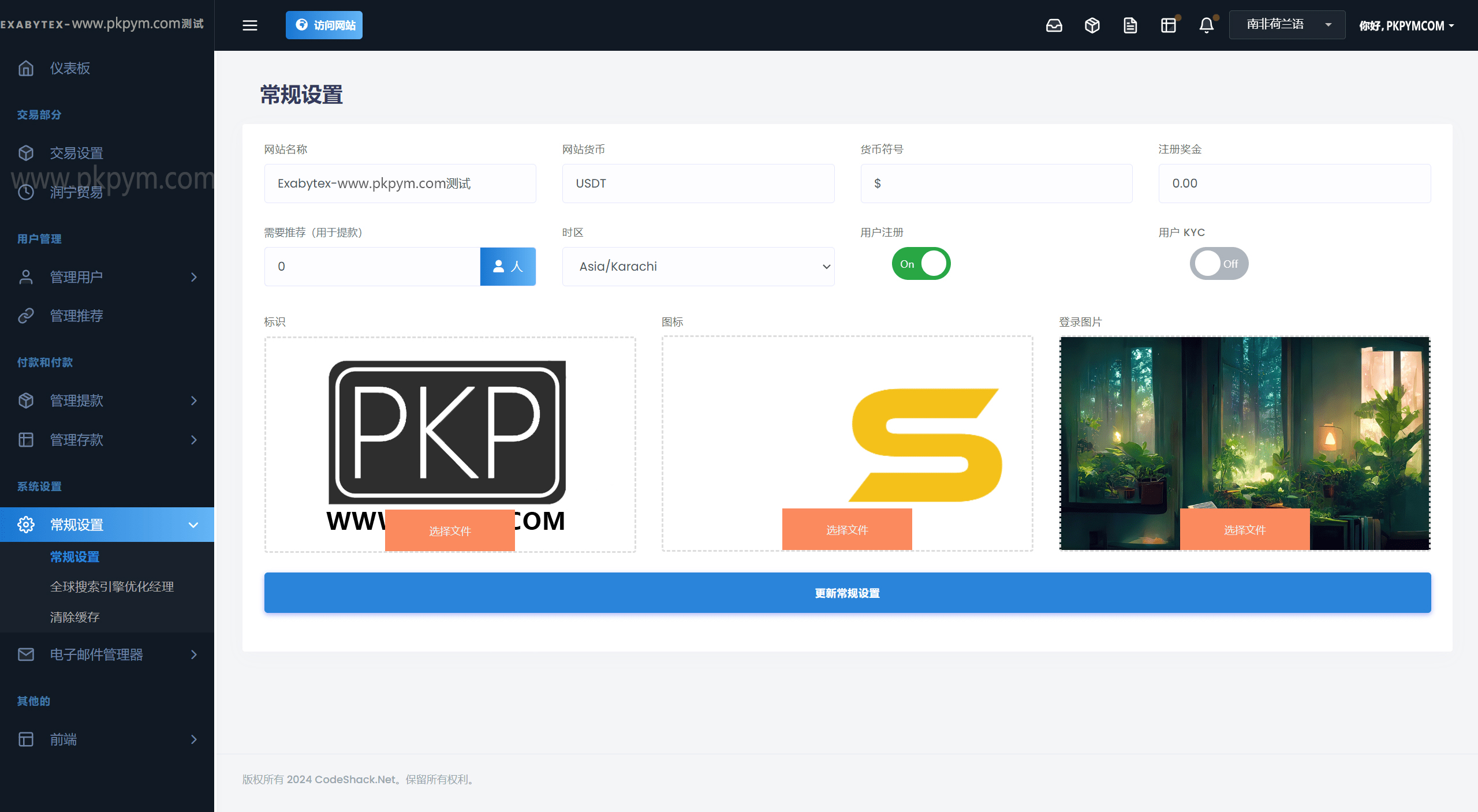
Task: Click the cube icon beside 交易设置
Action: pos(26,153)
